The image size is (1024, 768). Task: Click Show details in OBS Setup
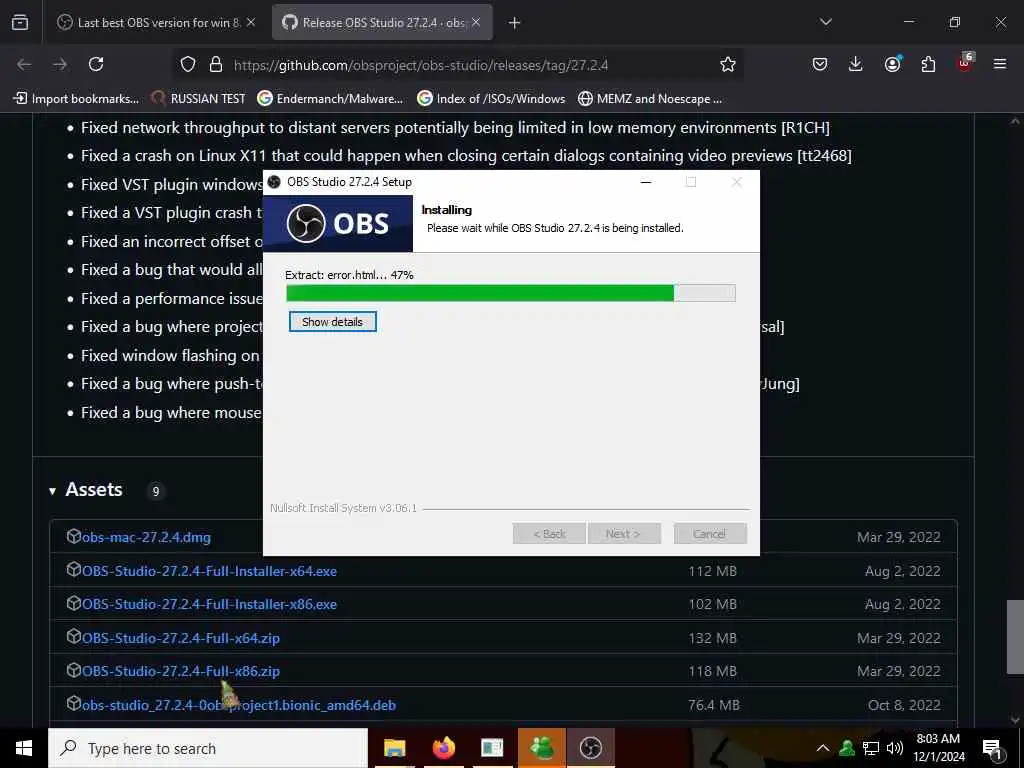(x=332, y=321)
